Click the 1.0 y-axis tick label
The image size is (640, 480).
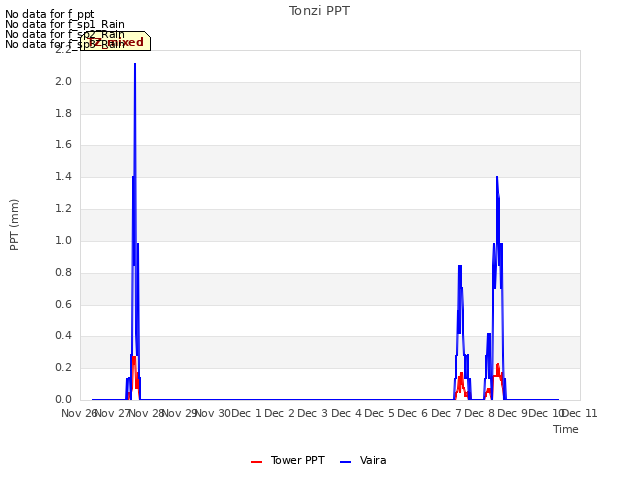64,240
